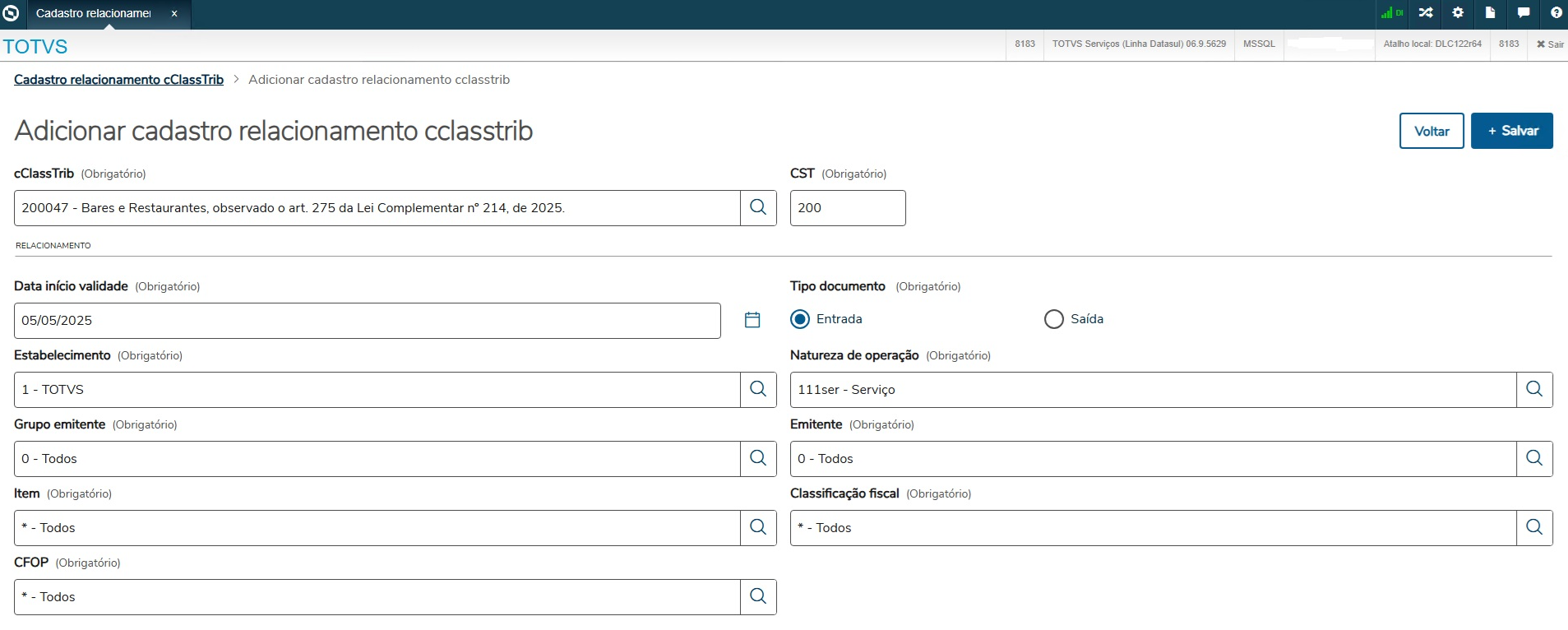The height and width of the screenshot is (630, 1568).
Task: Open the help question mark icon
Action: (1556, 13)
